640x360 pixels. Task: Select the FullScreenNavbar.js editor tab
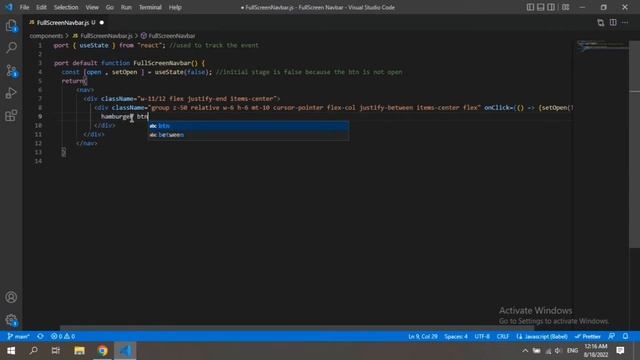pyautogui.click(x=62, y=23)
